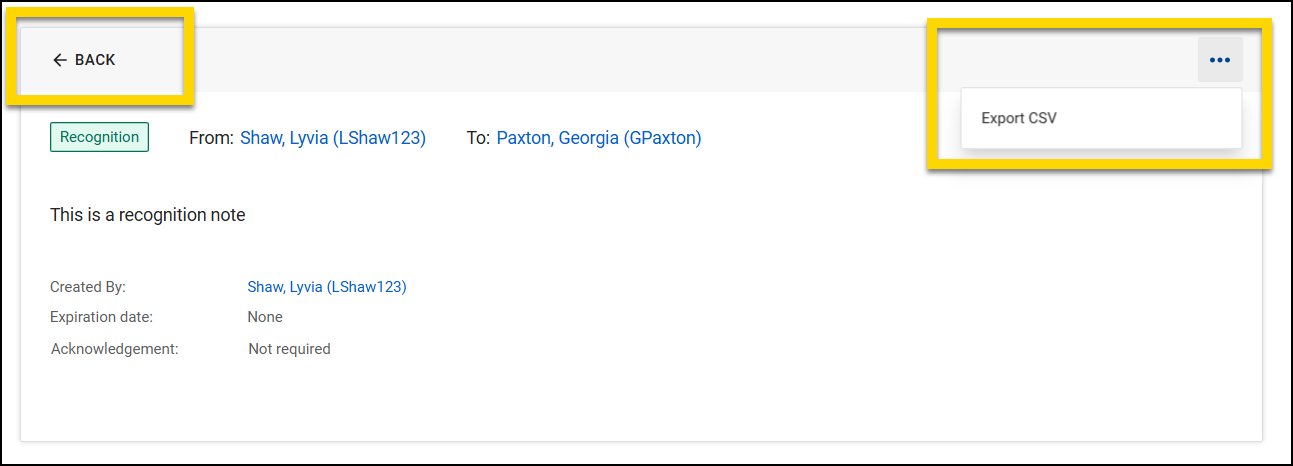The width and height of the screenshot is (1293, 466).
Task: Click the green Recognition tag
Action: [x=99, y=137]
